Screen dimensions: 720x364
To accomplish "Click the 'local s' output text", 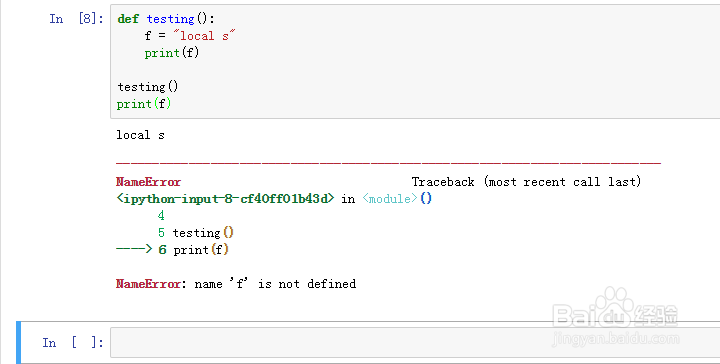I will (x=140, y=135).
